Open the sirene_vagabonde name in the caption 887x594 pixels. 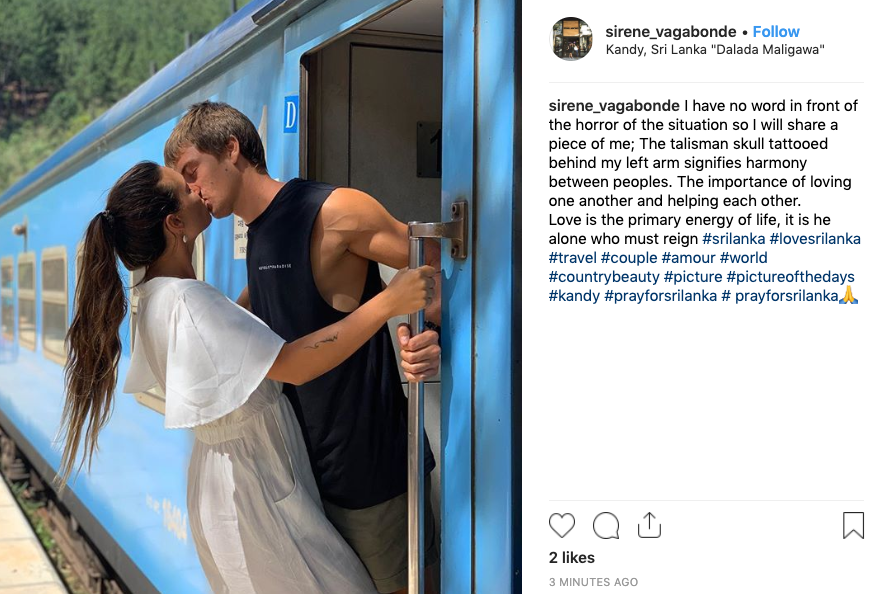coord(614,106)
